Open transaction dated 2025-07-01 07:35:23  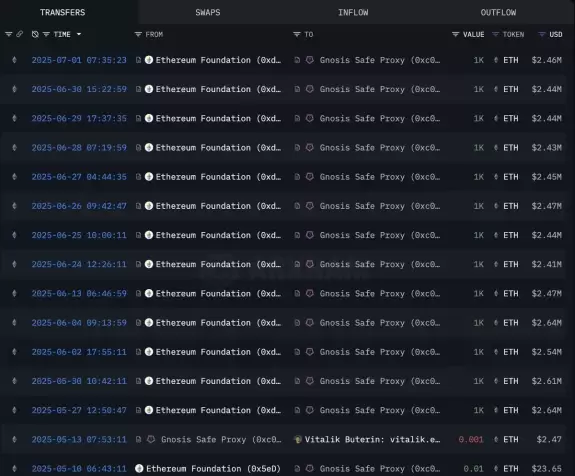pos(79,60)
